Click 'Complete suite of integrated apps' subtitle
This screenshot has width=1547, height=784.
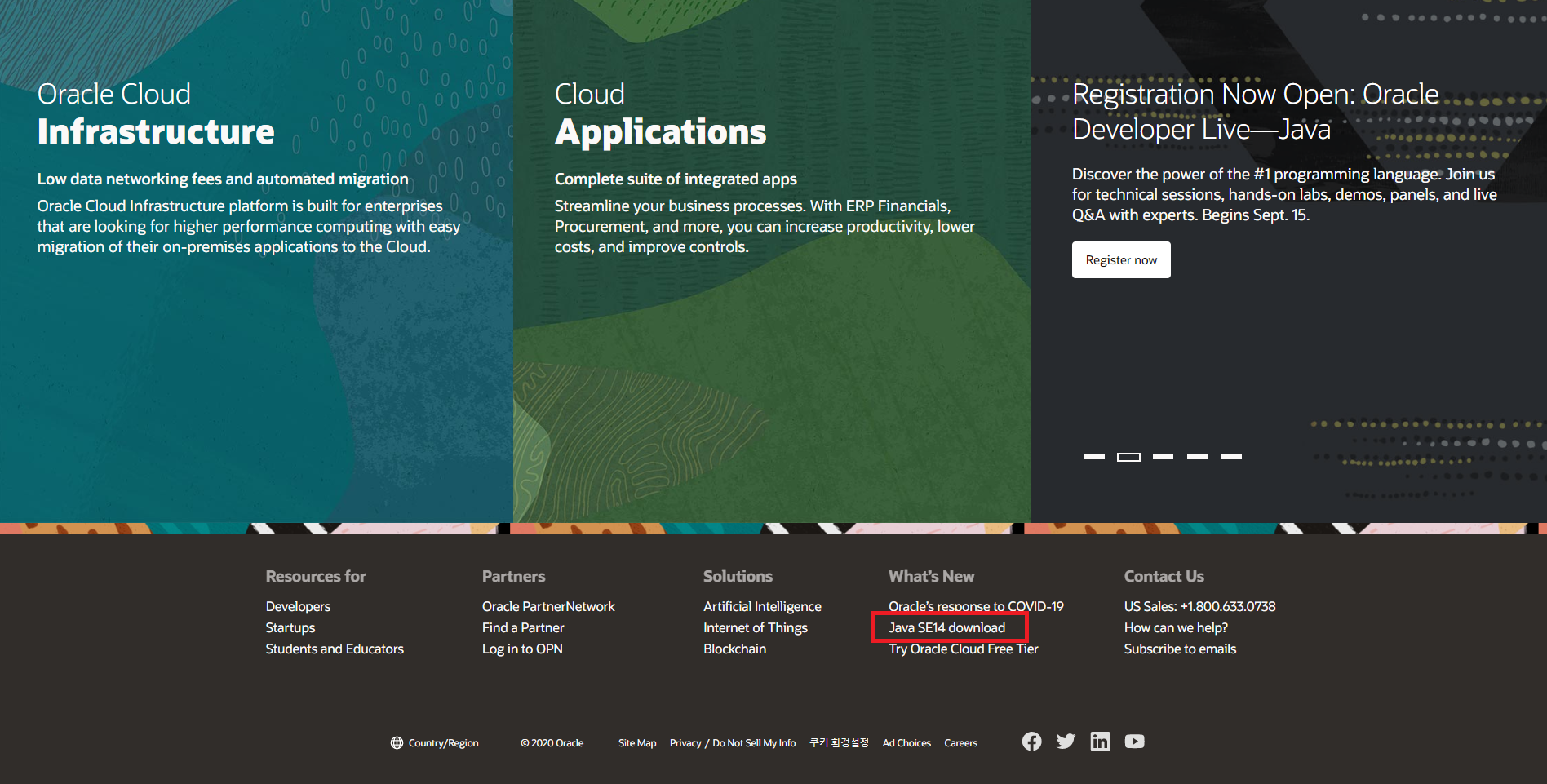pyautogui.click(x=676, y=179)
